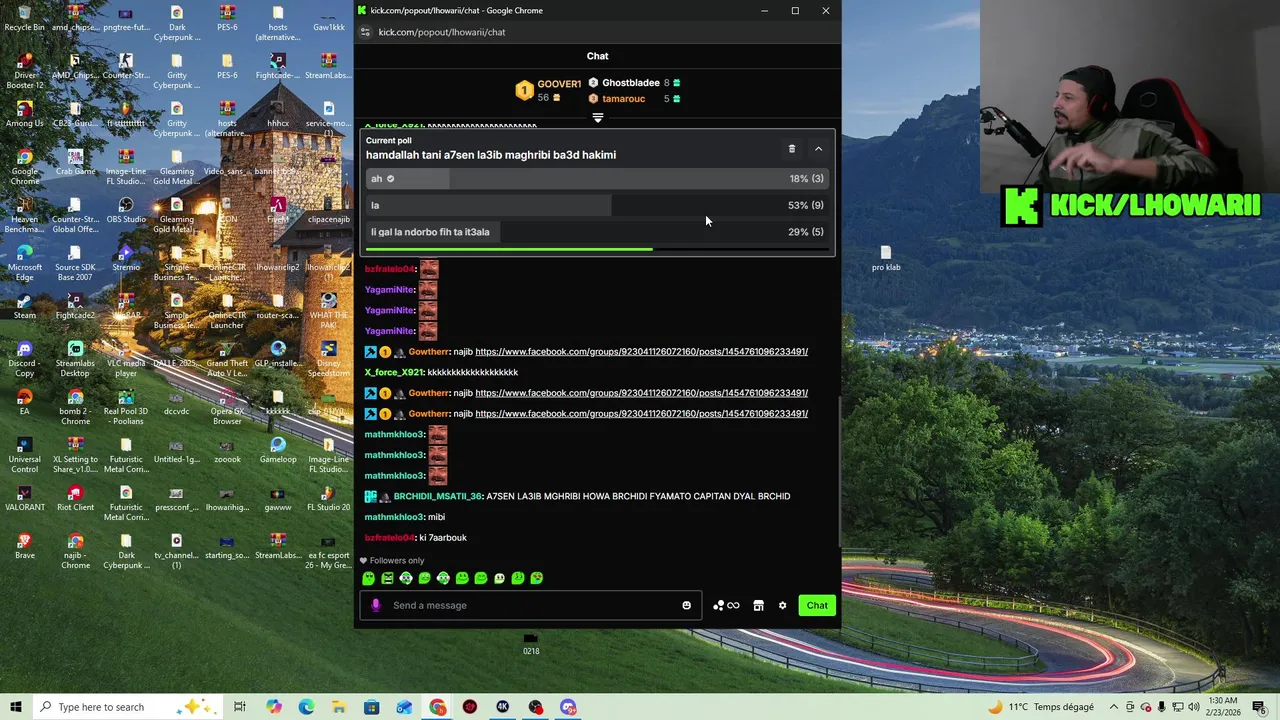Select Opera GX Browser shortcut

(x=227, y=407)
